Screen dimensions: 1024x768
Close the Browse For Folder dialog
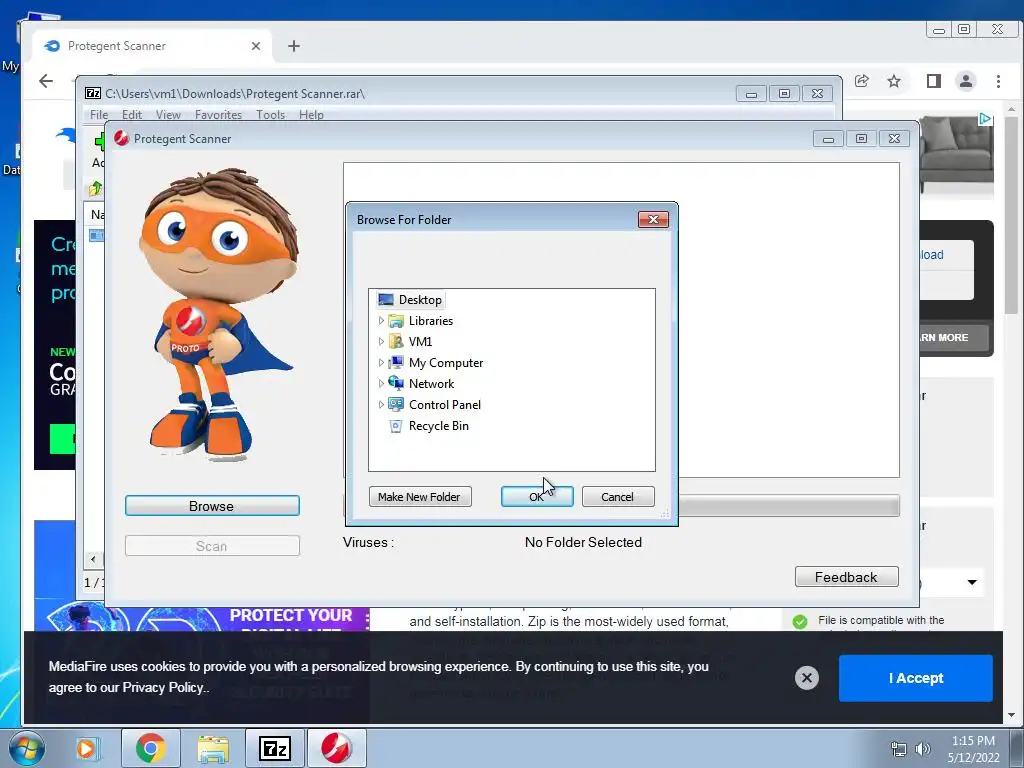(x=653, y=219)
